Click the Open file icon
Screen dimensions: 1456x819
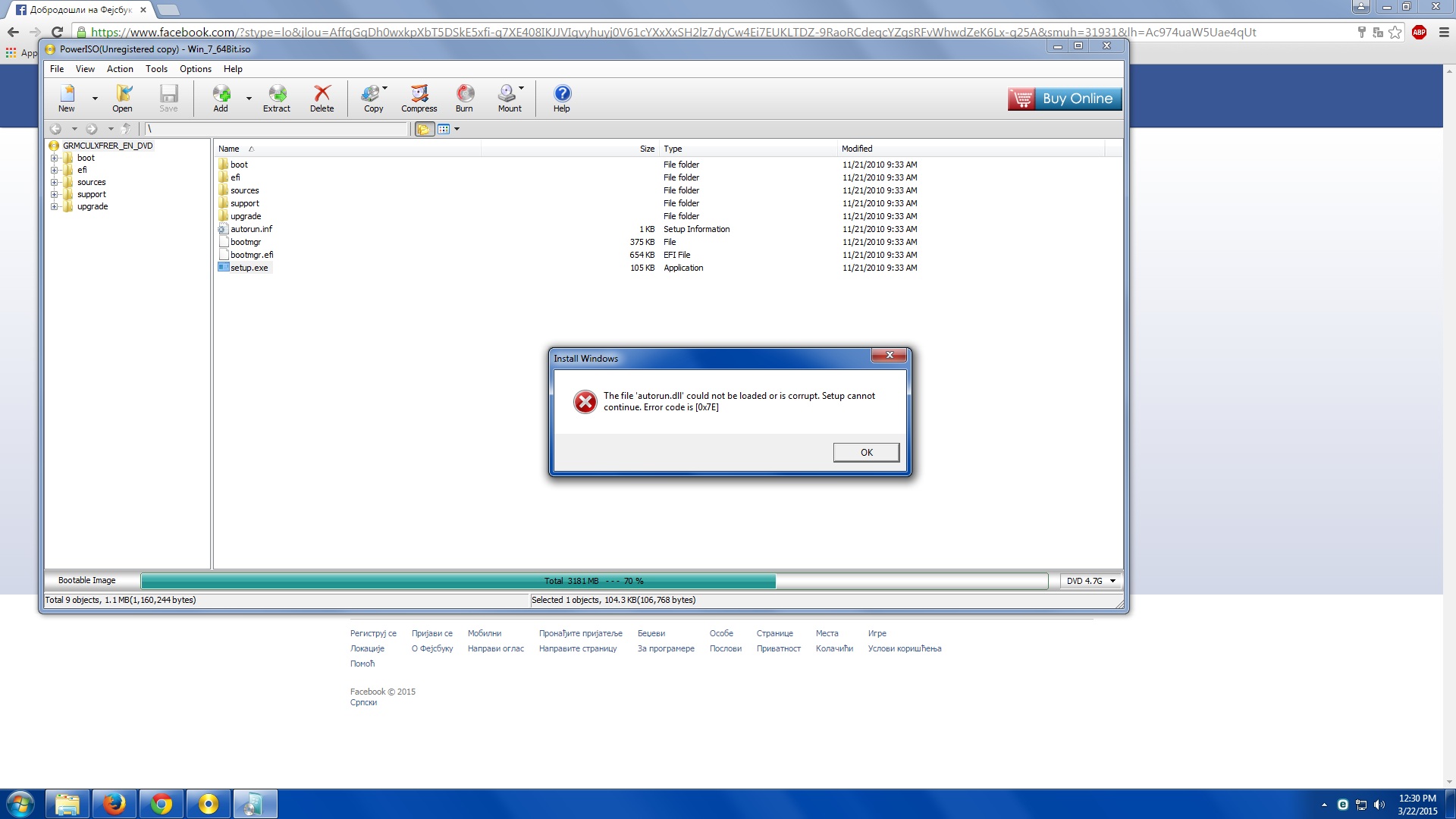click(122, 98)
